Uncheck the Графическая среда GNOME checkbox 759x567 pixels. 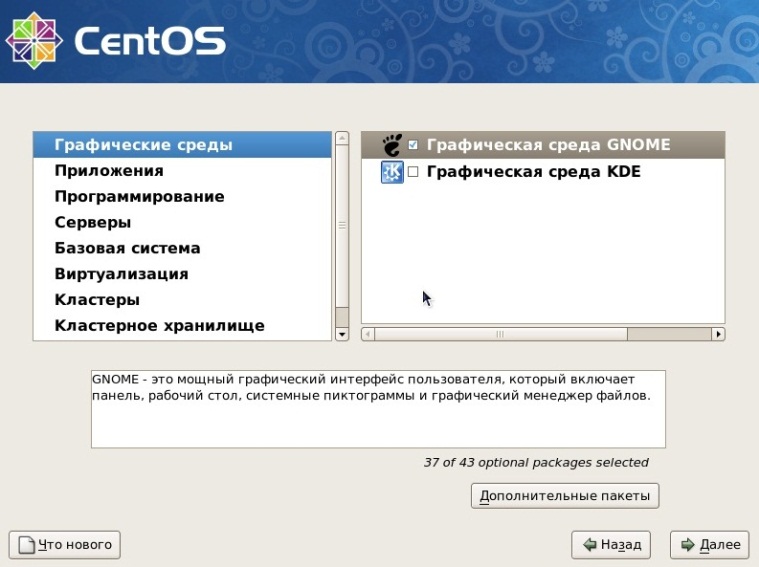click(413, 145)
